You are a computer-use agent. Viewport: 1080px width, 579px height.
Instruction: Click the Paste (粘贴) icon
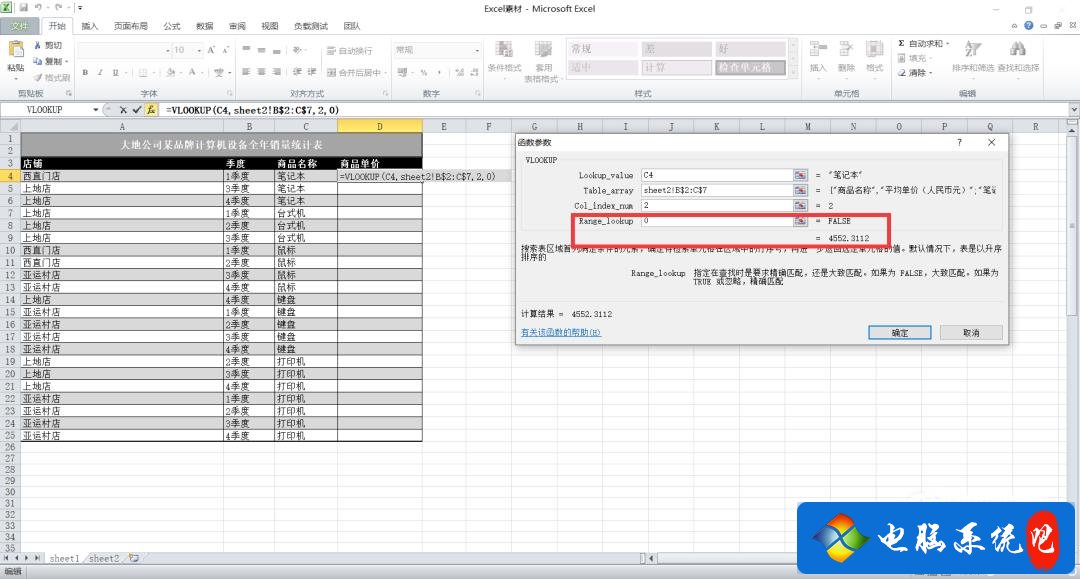tap(15, 50)
